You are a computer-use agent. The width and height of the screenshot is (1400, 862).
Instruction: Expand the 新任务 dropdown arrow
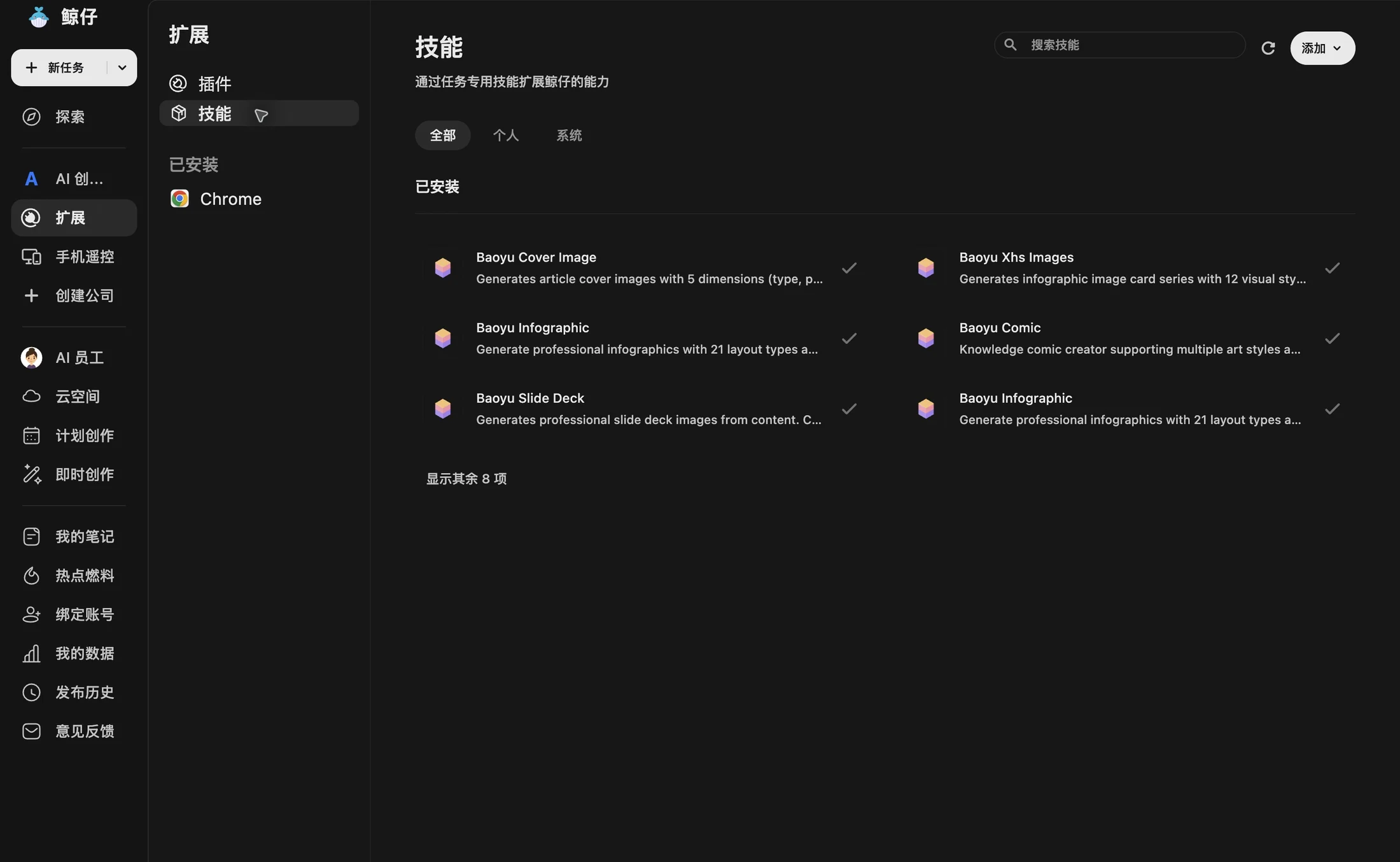(122, 67)
